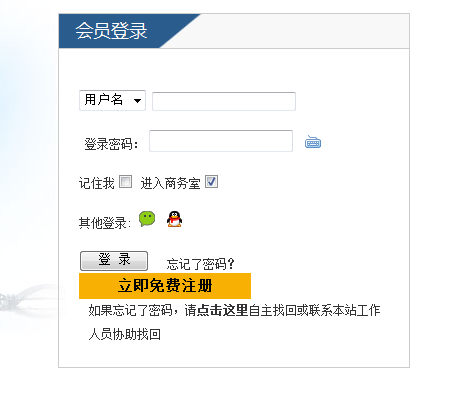This screenshot has height=395, width=449.
Task: Click the 登 录 button
Action: tap(114, 261)
